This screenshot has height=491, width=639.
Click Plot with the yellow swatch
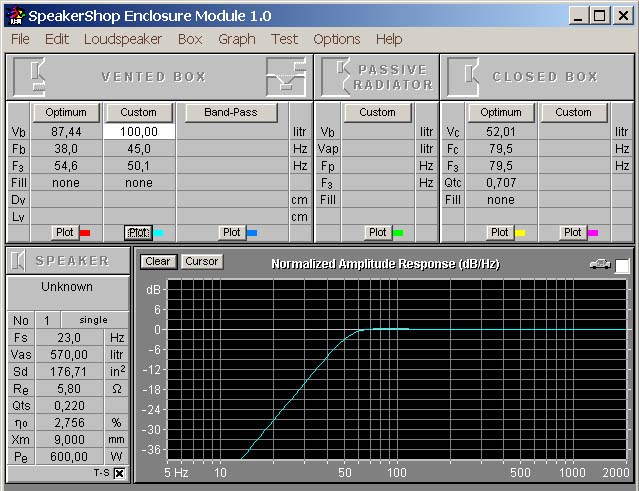[500, 233]
